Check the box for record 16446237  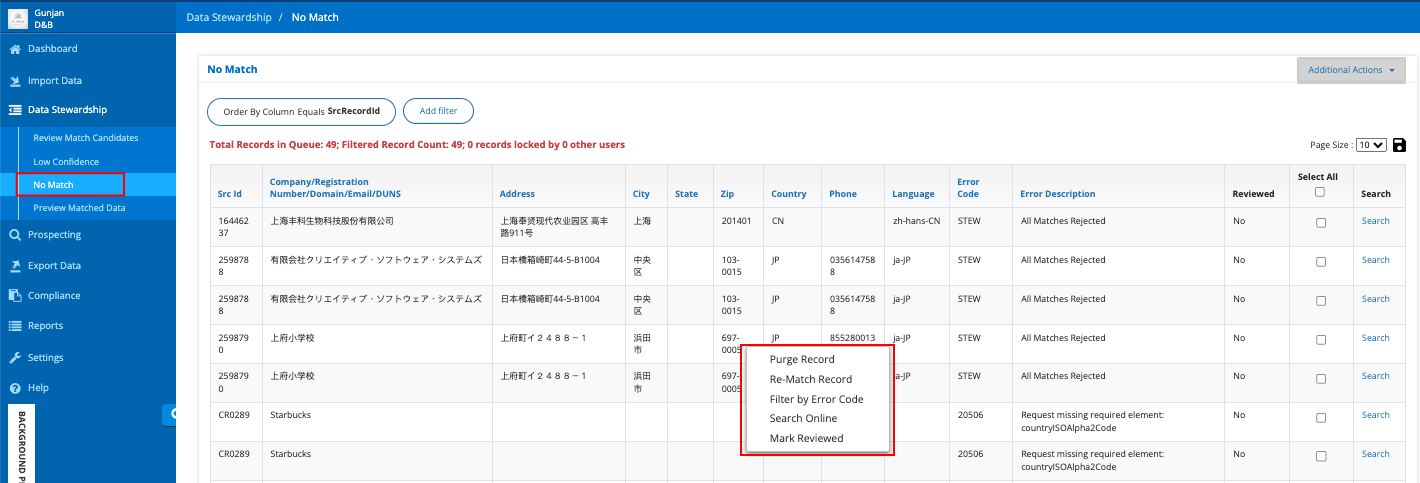[x=1321, y=223]
